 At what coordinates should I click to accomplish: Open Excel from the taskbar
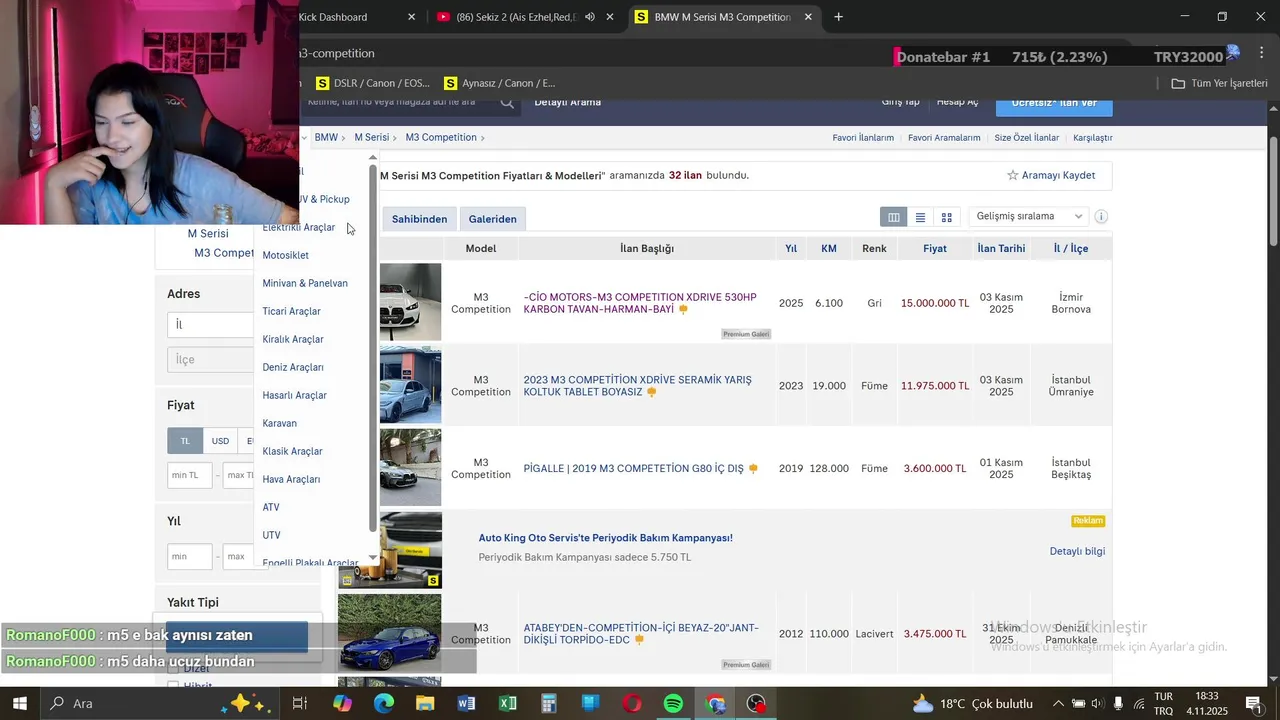pos(508,704)
